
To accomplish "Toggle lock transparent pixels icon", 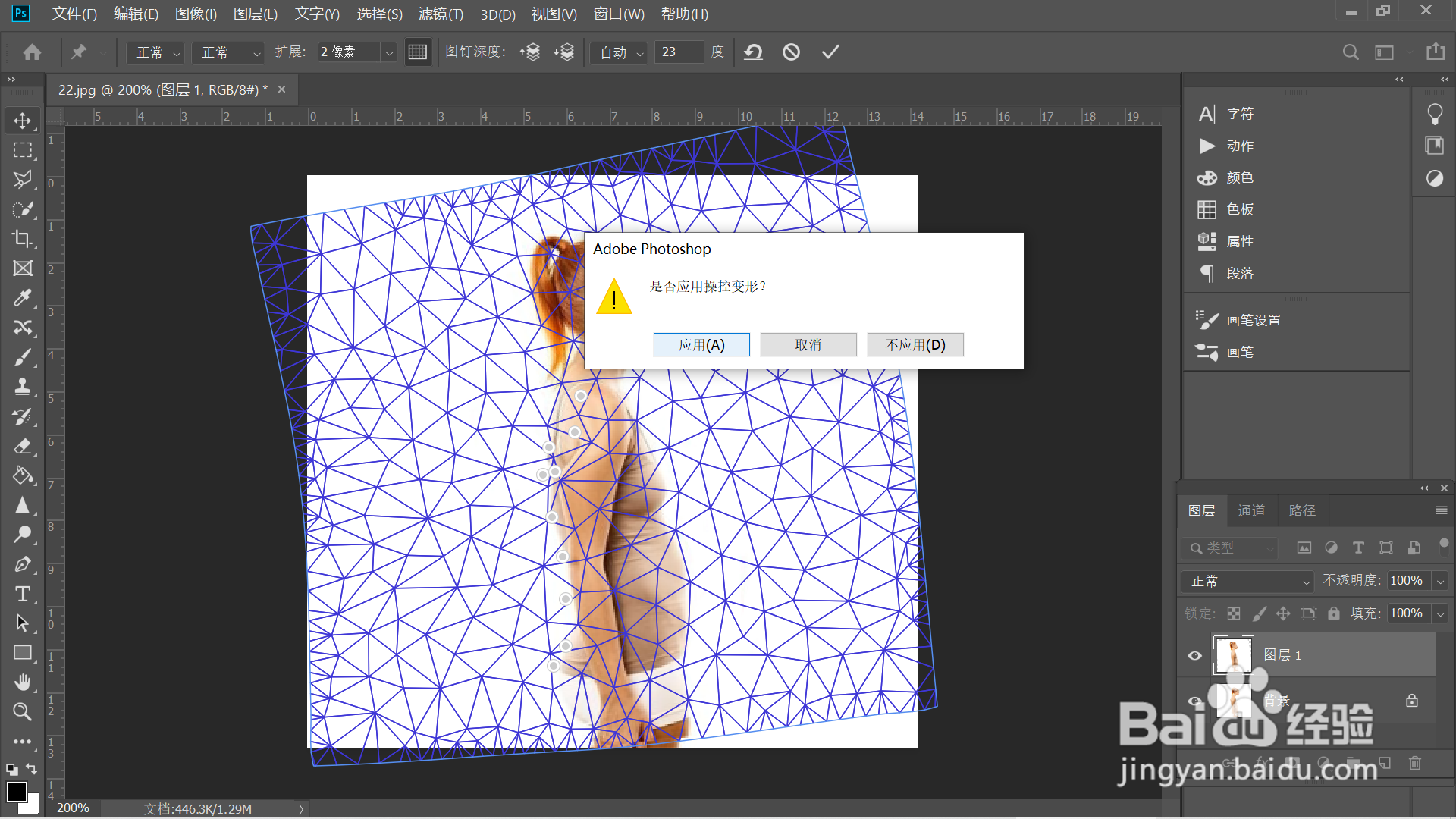I will click(x=1234, y=613).
